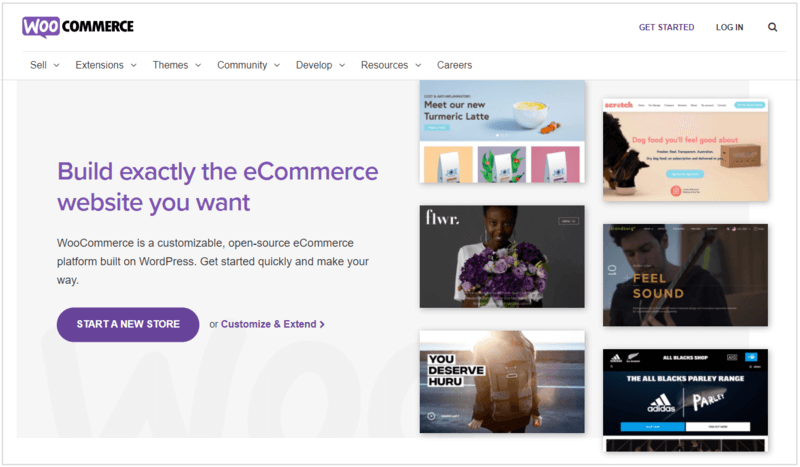Open the Resources menu
800x467 pixels.
pos(384,65)
